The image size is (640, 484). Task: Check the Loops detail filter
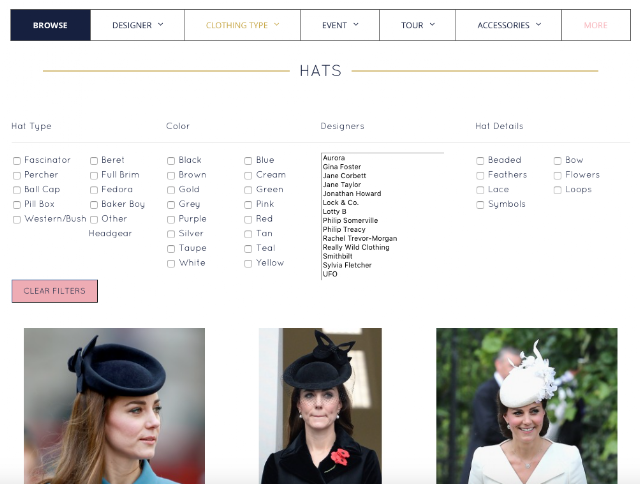coord(558,190)
